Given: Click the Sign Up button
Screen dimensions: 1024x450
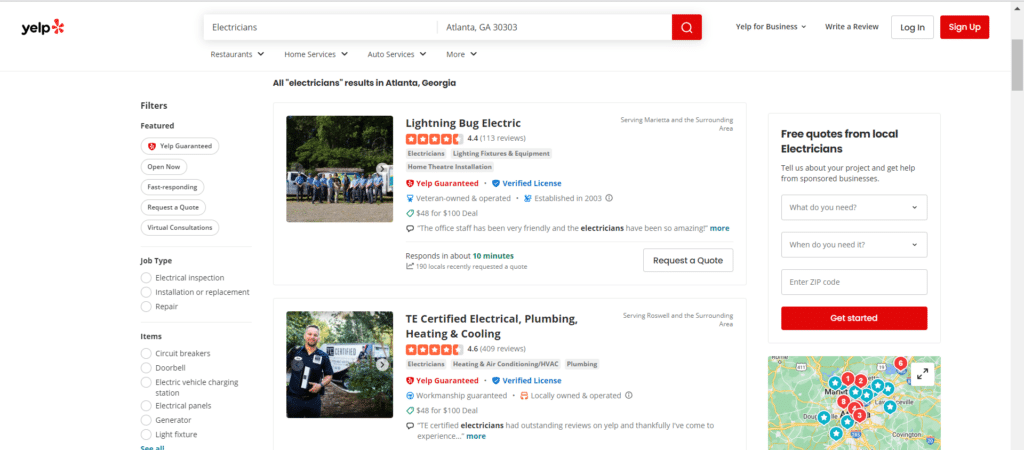Looking at the screenshot, I should pos(965,27).
